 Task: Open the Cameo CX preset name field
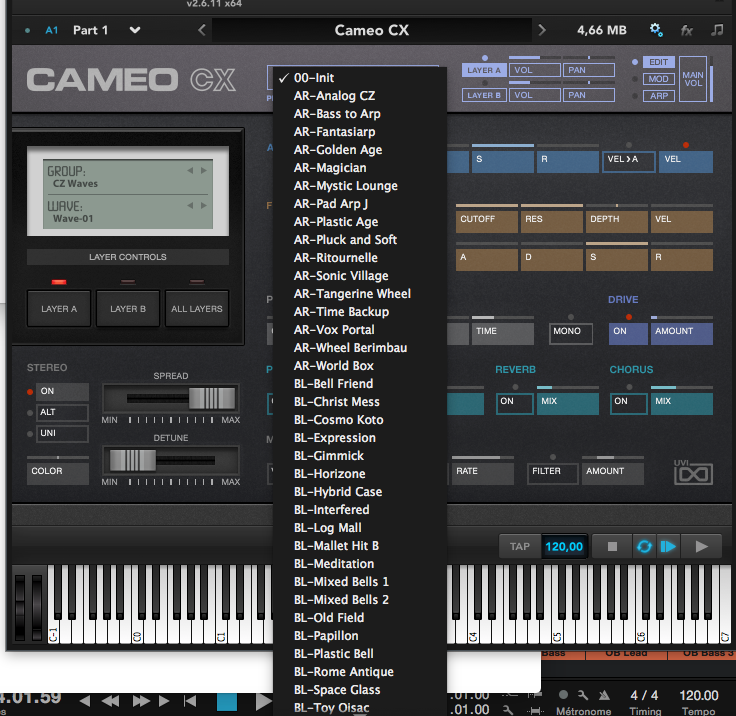[372, 31]
